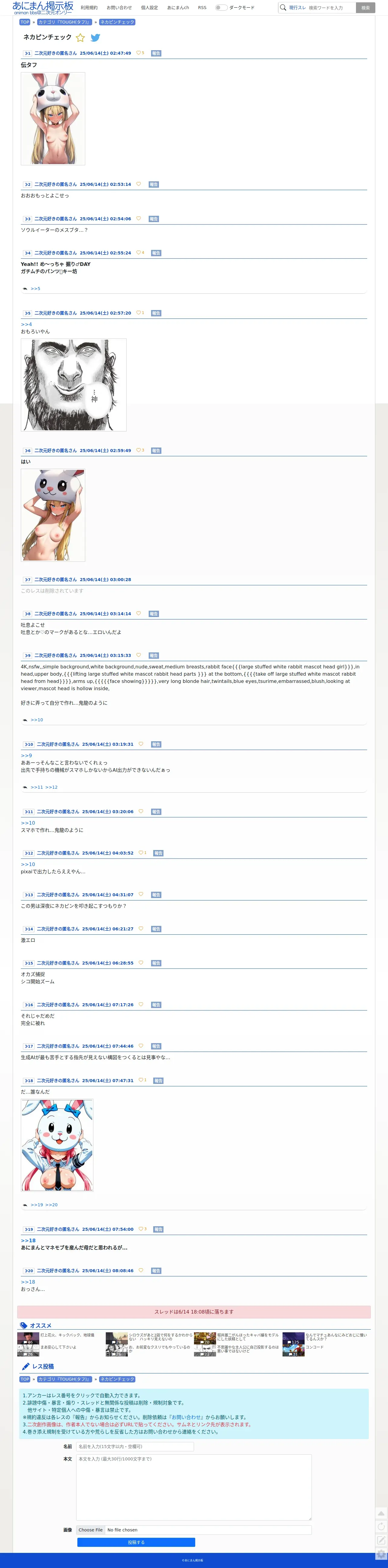Open recommended thread コンコード
388x1568 pixels.
pyautogui.click(x=314, y=1347)
